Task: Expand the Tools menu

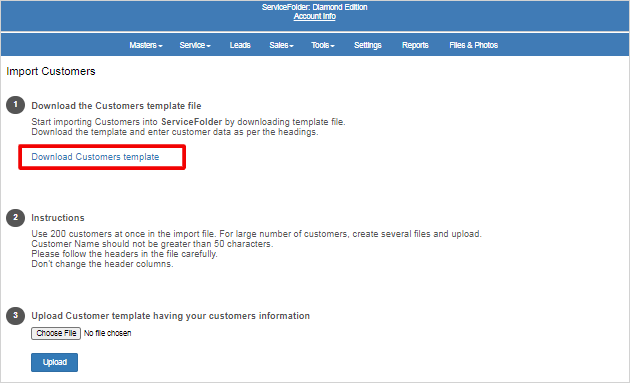Action: pos(323,45)
